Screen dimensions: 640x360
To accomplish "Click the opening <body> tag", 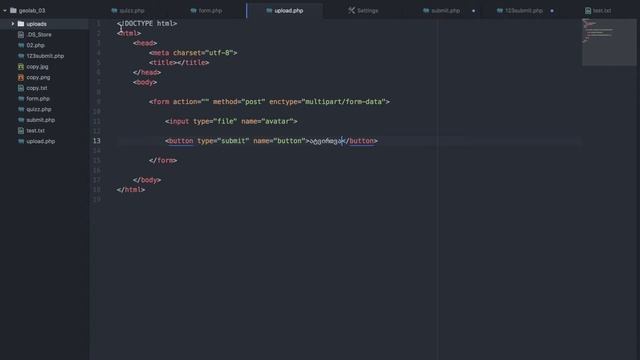I will point(145,82).
